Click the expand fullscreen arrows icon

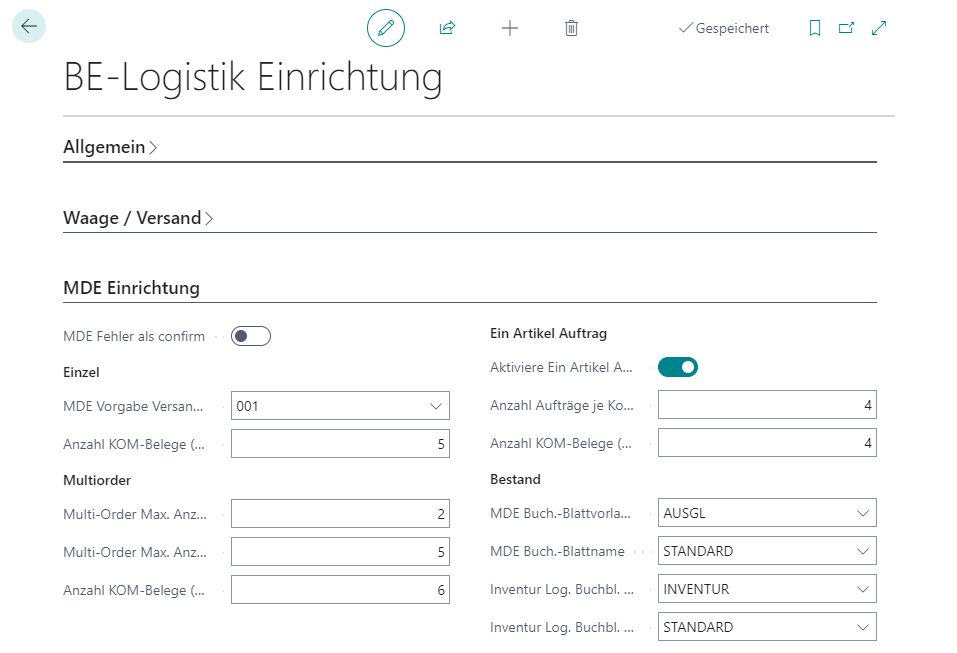[879, 28]
